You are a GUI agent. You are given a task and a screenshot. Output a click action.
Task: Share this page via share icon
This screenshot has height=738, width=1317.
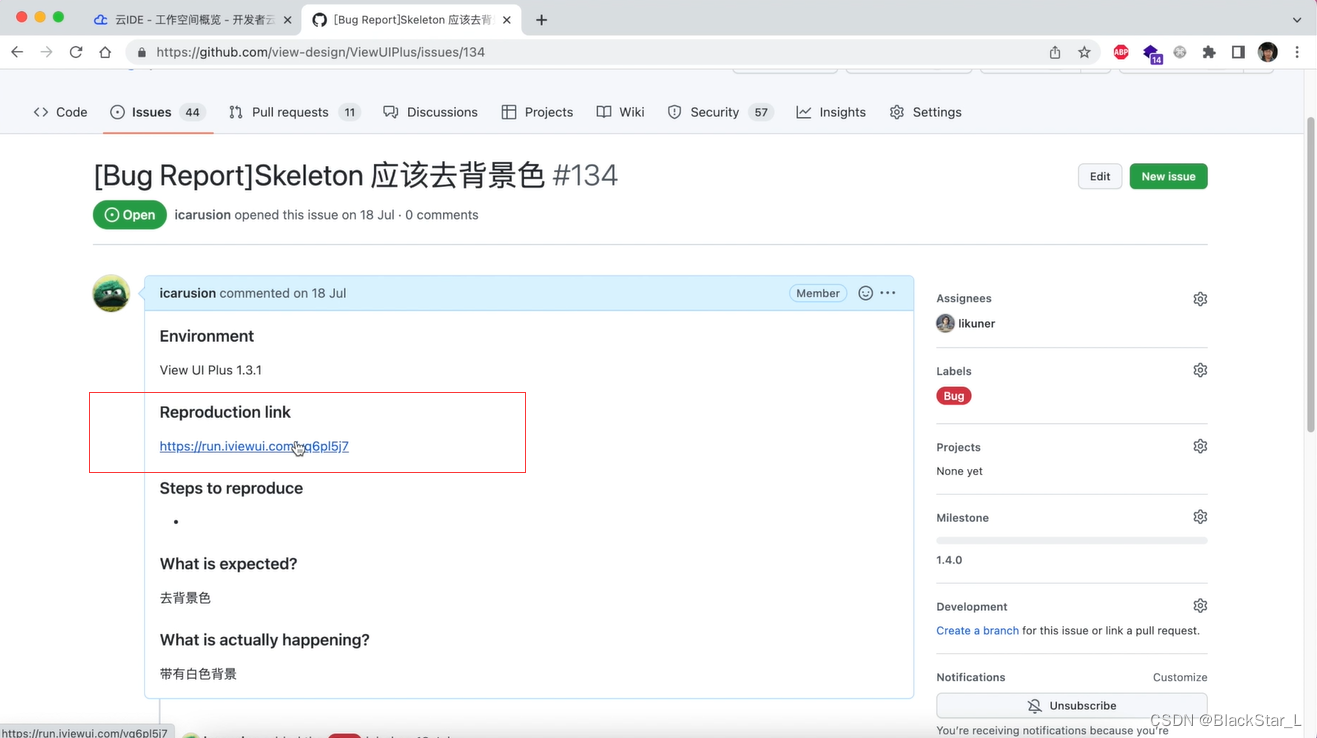[1055, 52]
